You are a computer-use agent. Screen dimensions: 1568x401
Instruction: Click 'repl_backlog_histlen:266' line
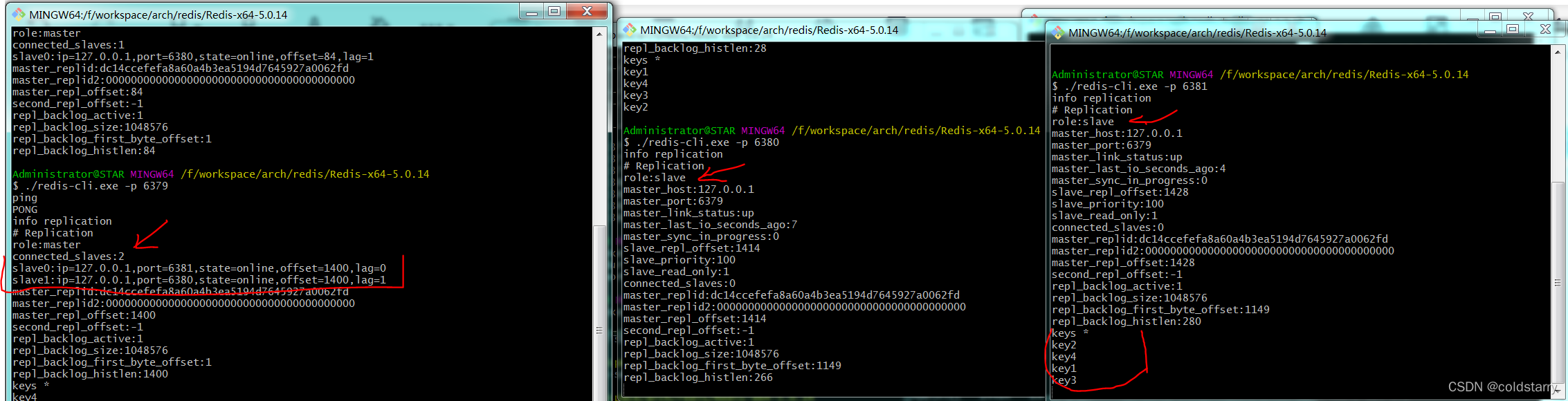698,377
